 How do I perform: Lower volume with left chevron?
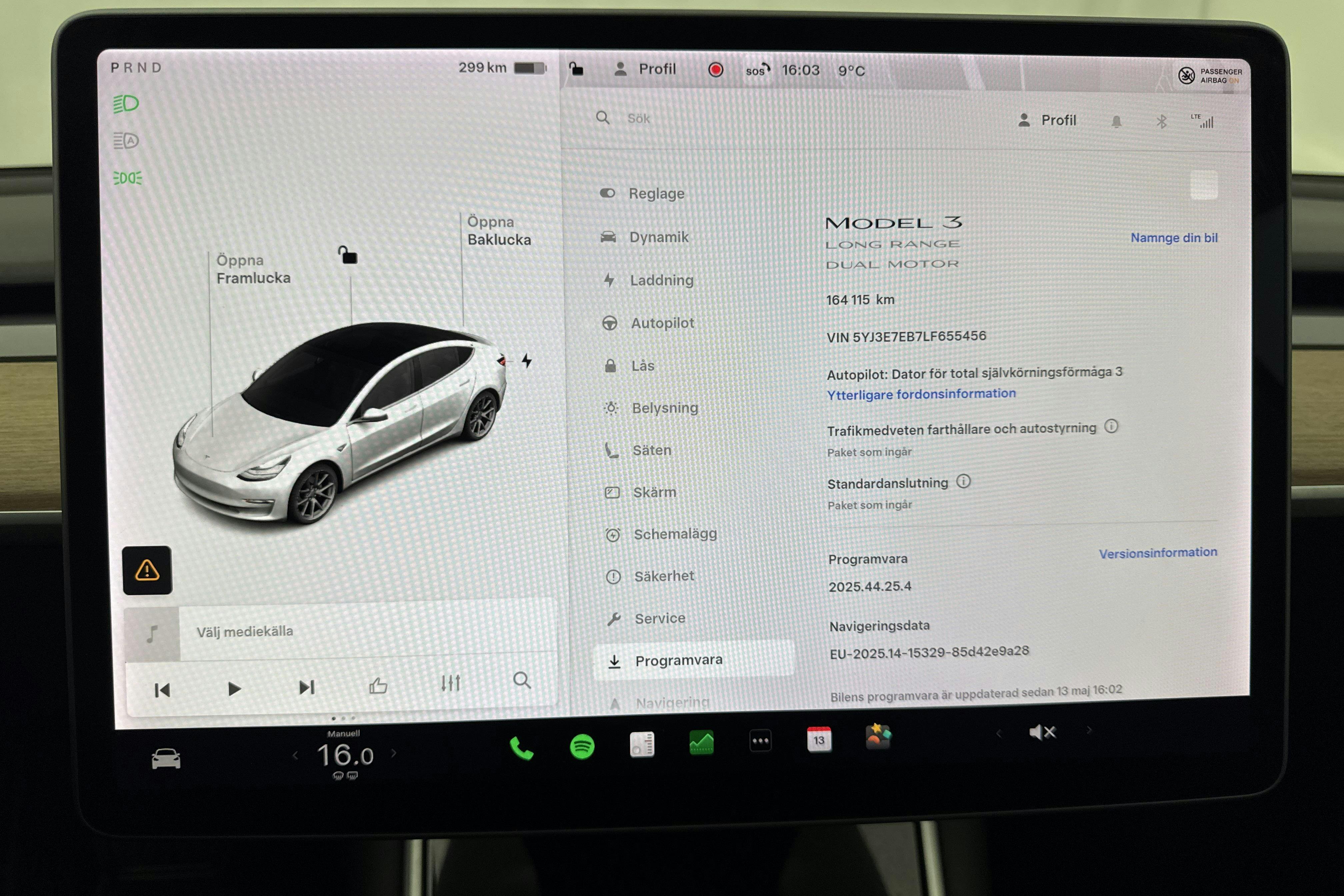click(x=998, y=733)
